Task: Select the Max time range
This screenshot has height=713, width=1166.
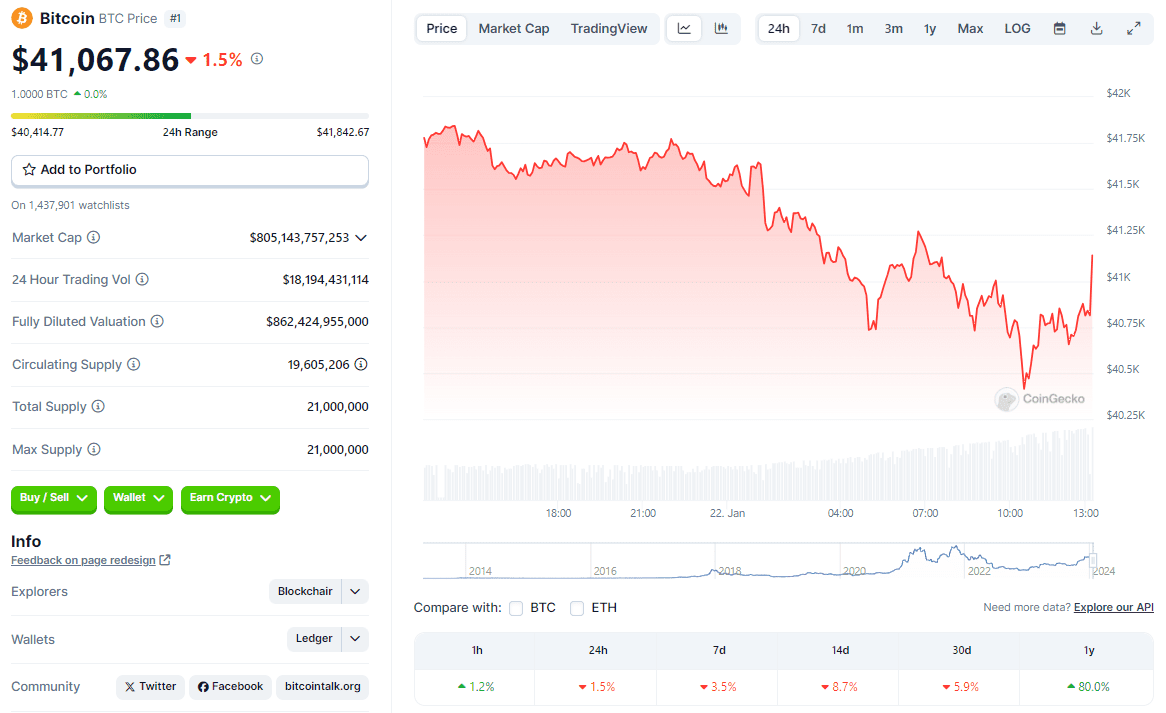Action: 970,28
